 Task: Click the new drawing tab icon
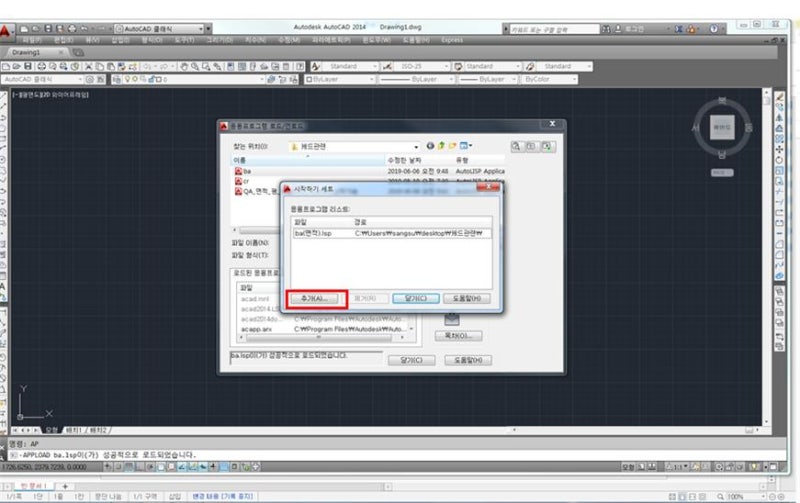coord(78,53)
